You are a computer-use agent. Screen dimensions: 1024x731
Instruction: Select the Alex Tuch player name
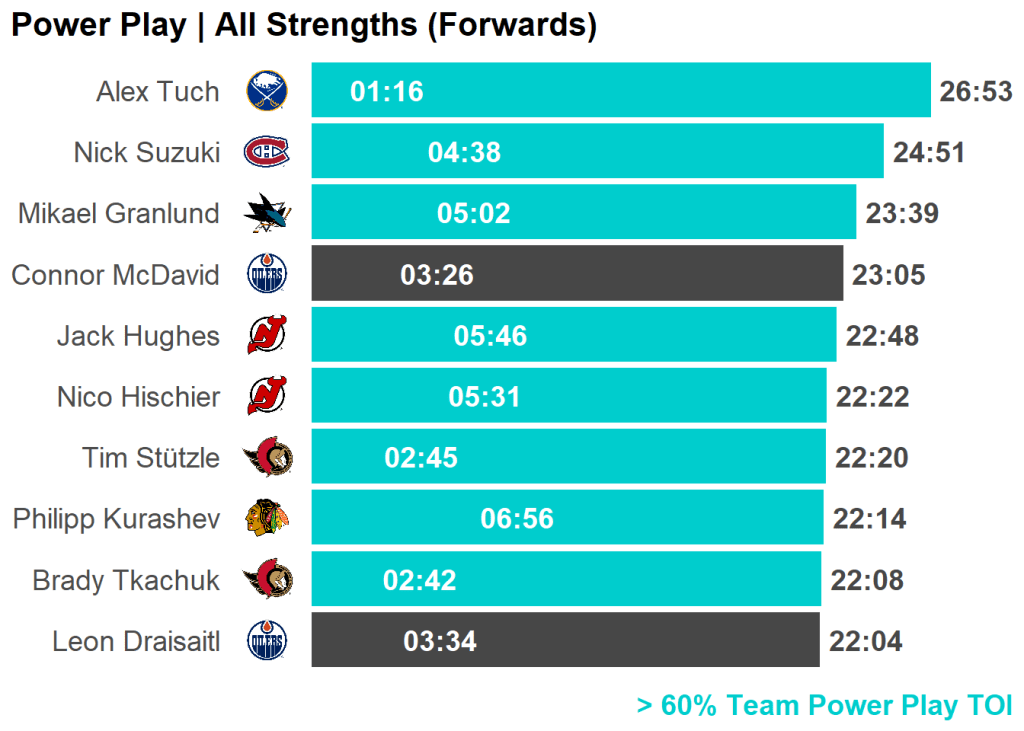[x=157, y=92]
